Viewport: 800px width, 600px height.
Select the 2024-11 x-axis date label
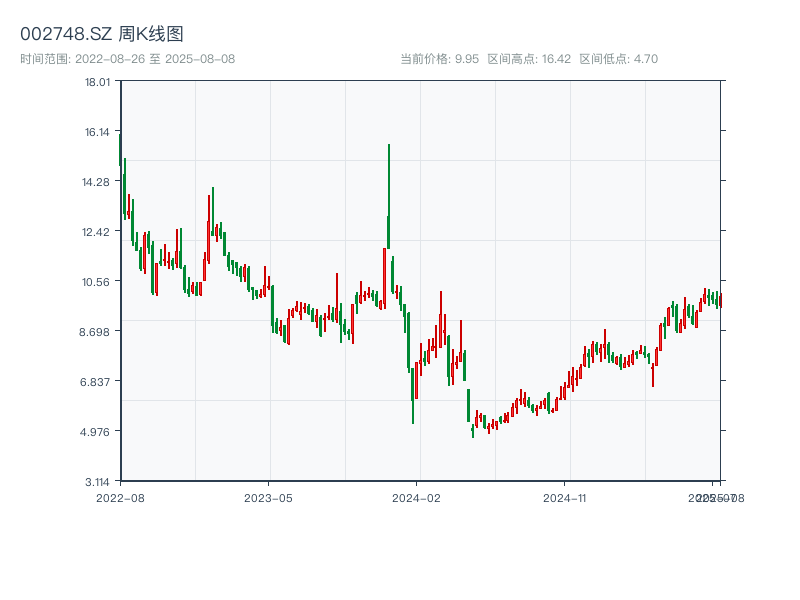click(x=566, y=497)
